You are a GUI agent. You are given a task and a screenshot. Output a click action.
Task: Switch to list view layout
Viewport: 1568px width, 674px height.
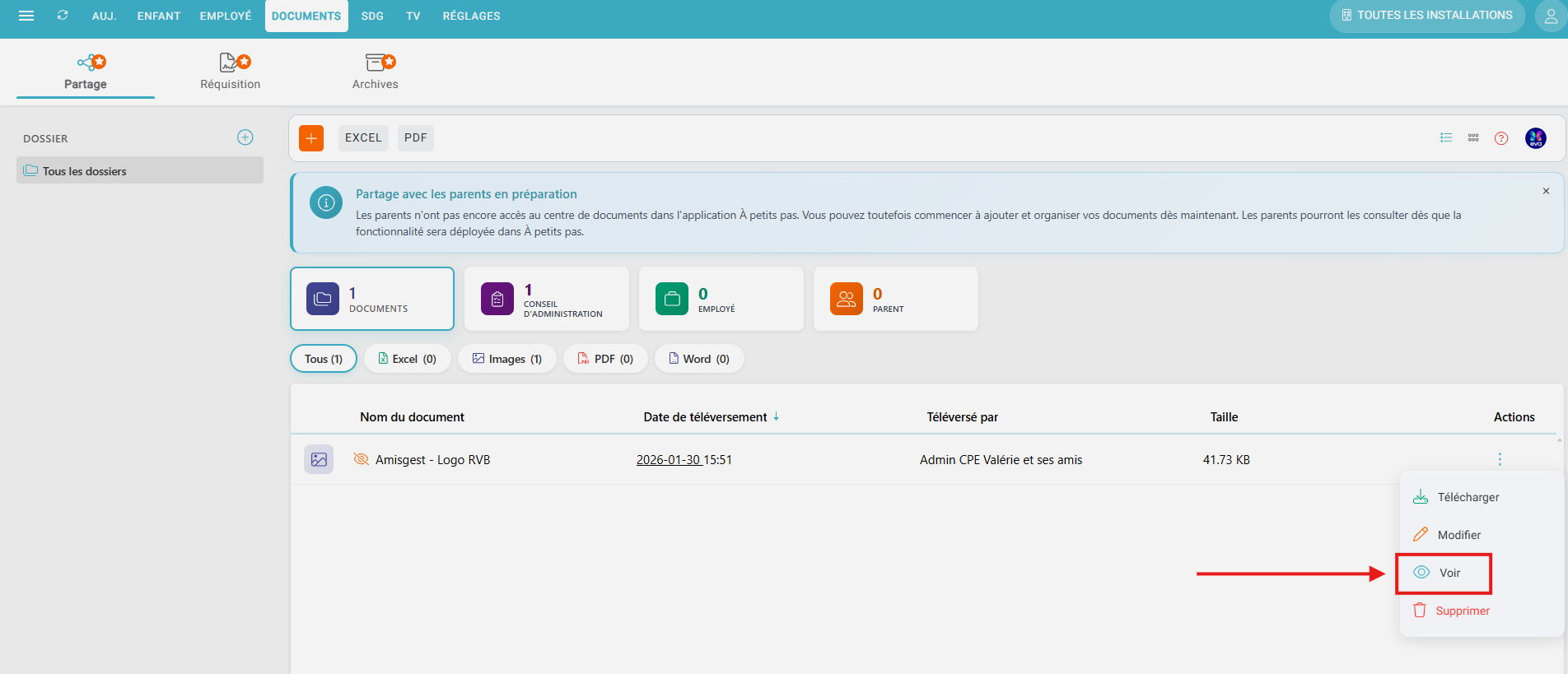1445,138
